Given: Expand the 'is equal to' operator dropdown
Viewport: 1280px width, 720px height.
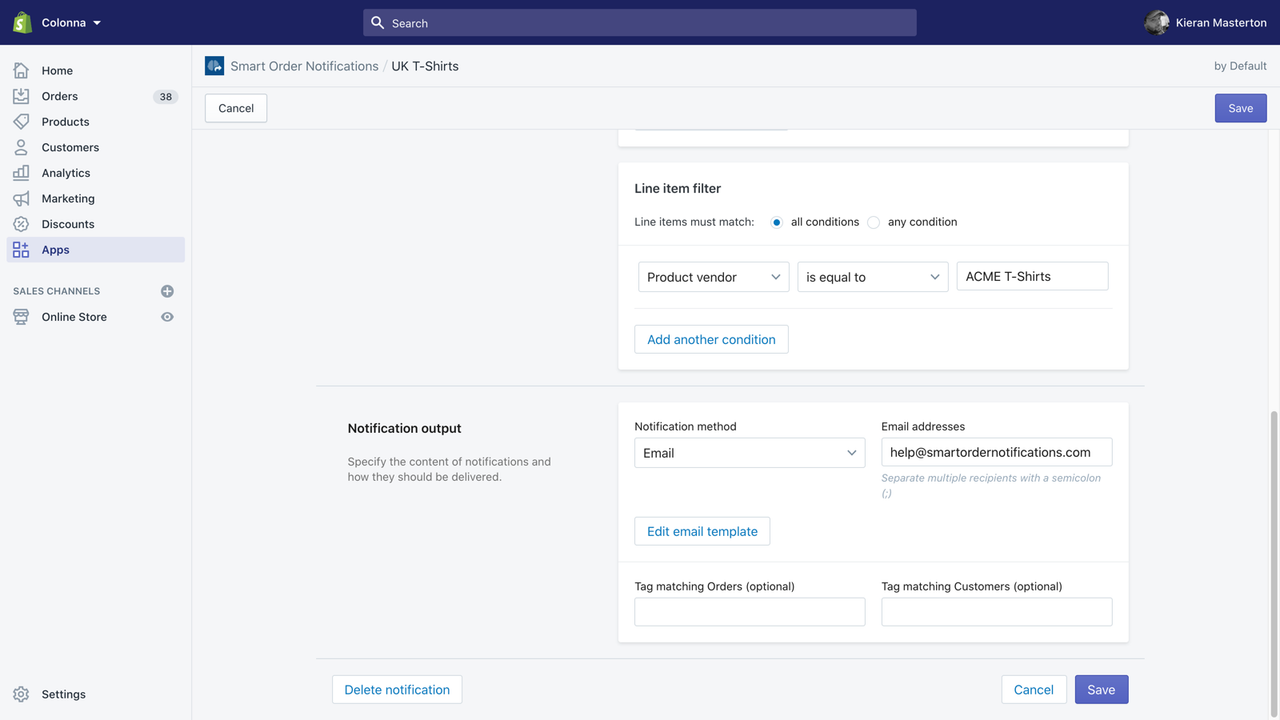Looking at the screenshot, I should (x=872, y=276).
